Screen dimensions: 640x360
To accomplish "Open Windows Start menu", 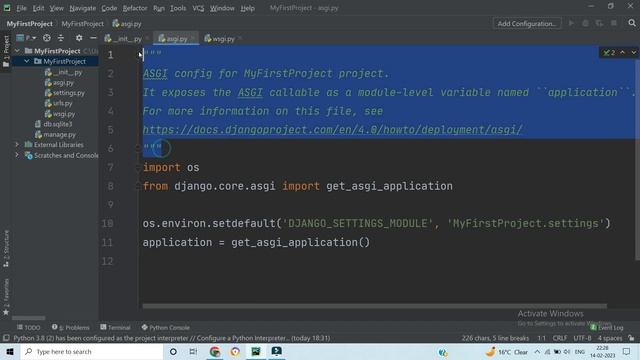I will tap(10, 351).
